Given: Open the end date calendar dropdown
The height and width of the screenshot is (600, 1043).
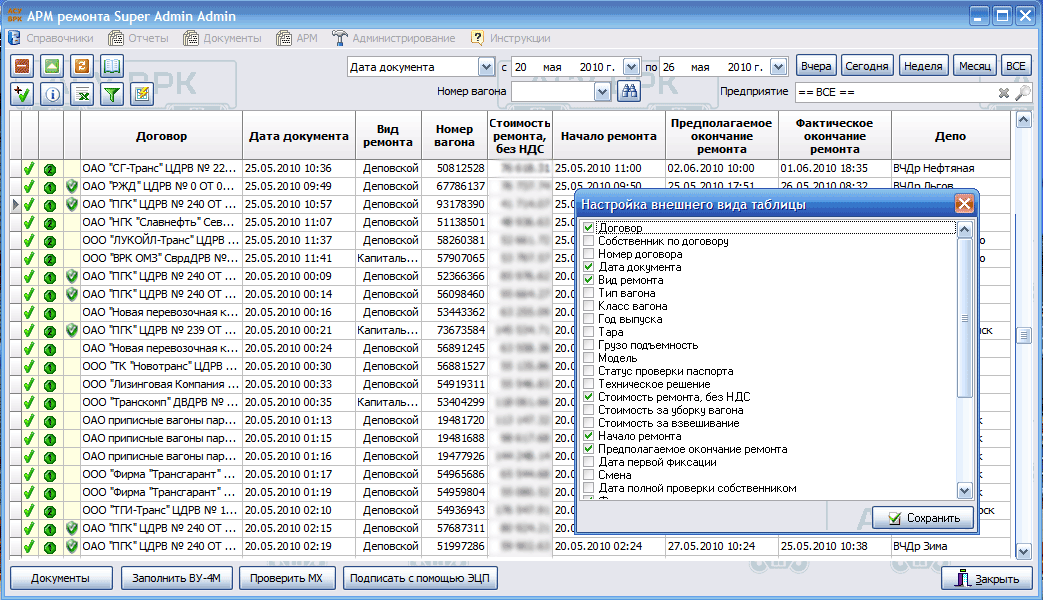Looking at the screenshot, I should 778,67.
